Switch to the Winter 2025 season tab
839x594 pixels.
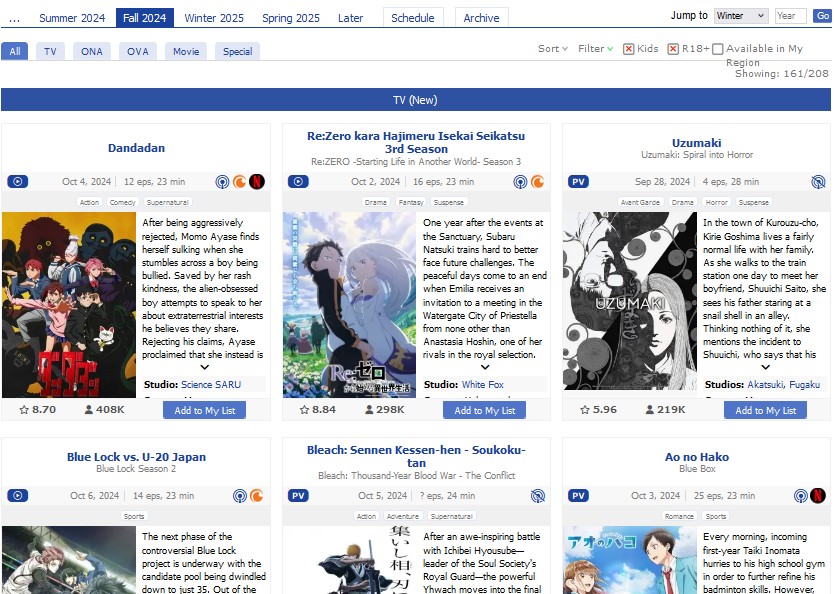click(x=213, y=18)
